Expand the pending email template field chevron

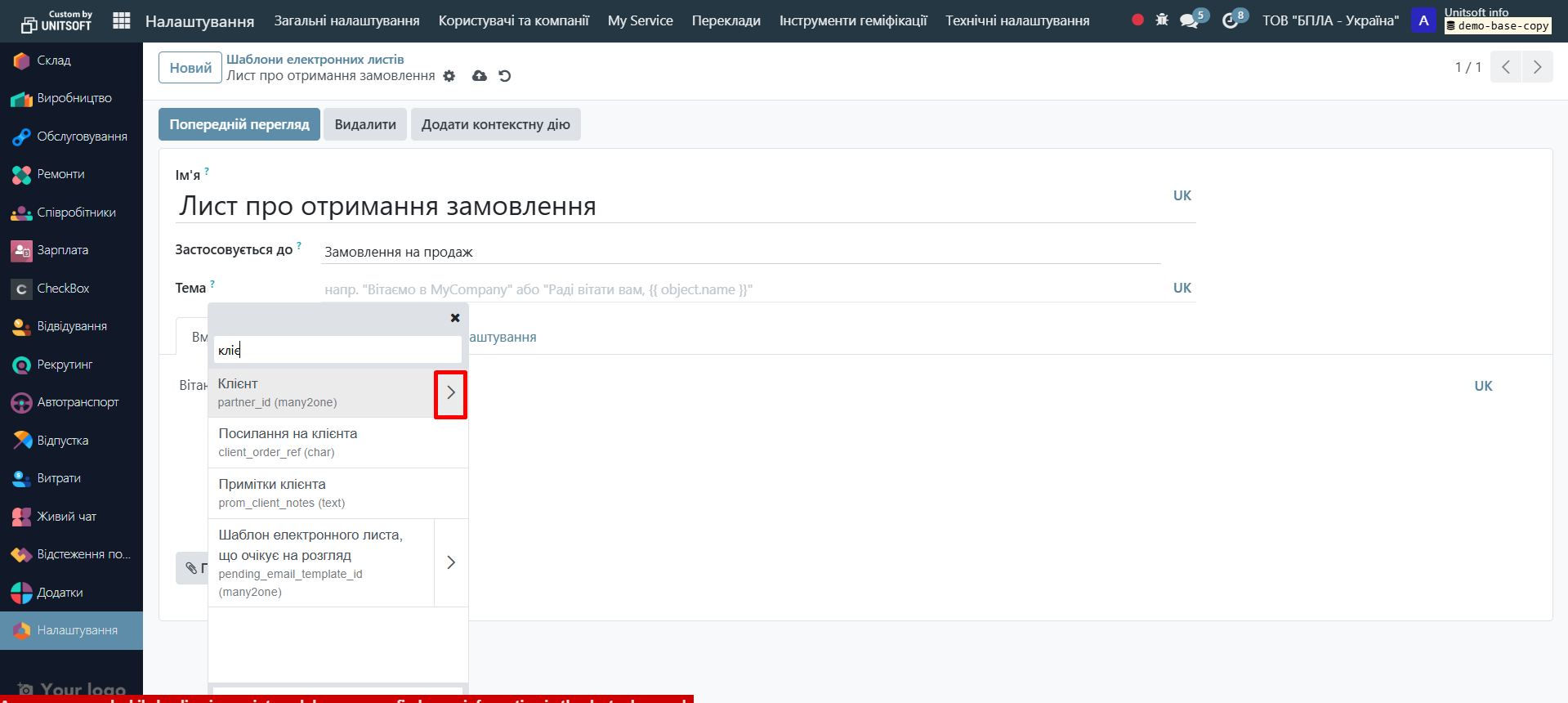(450, 562)
